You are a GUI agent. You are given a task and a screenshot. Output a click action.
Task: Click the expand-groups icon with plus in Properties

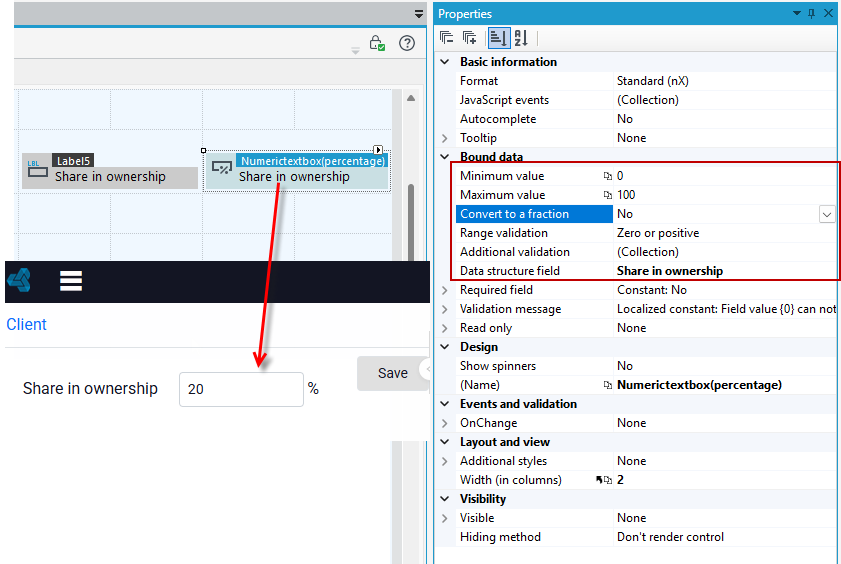coord(470,38)
